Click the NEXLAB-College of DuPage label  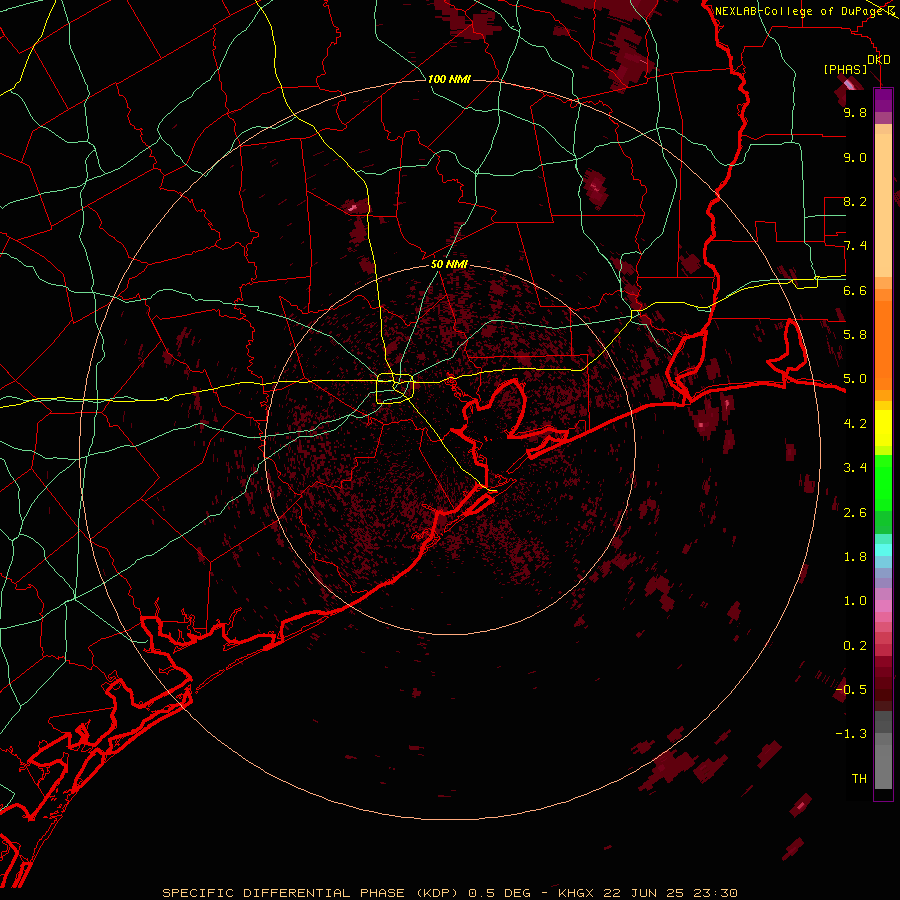coord(799,11)
